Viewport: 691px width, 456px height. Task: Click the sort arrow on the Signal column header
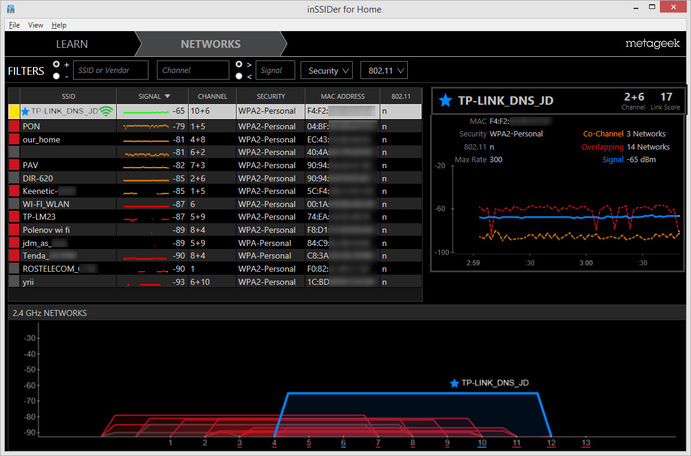coord(166,95)
